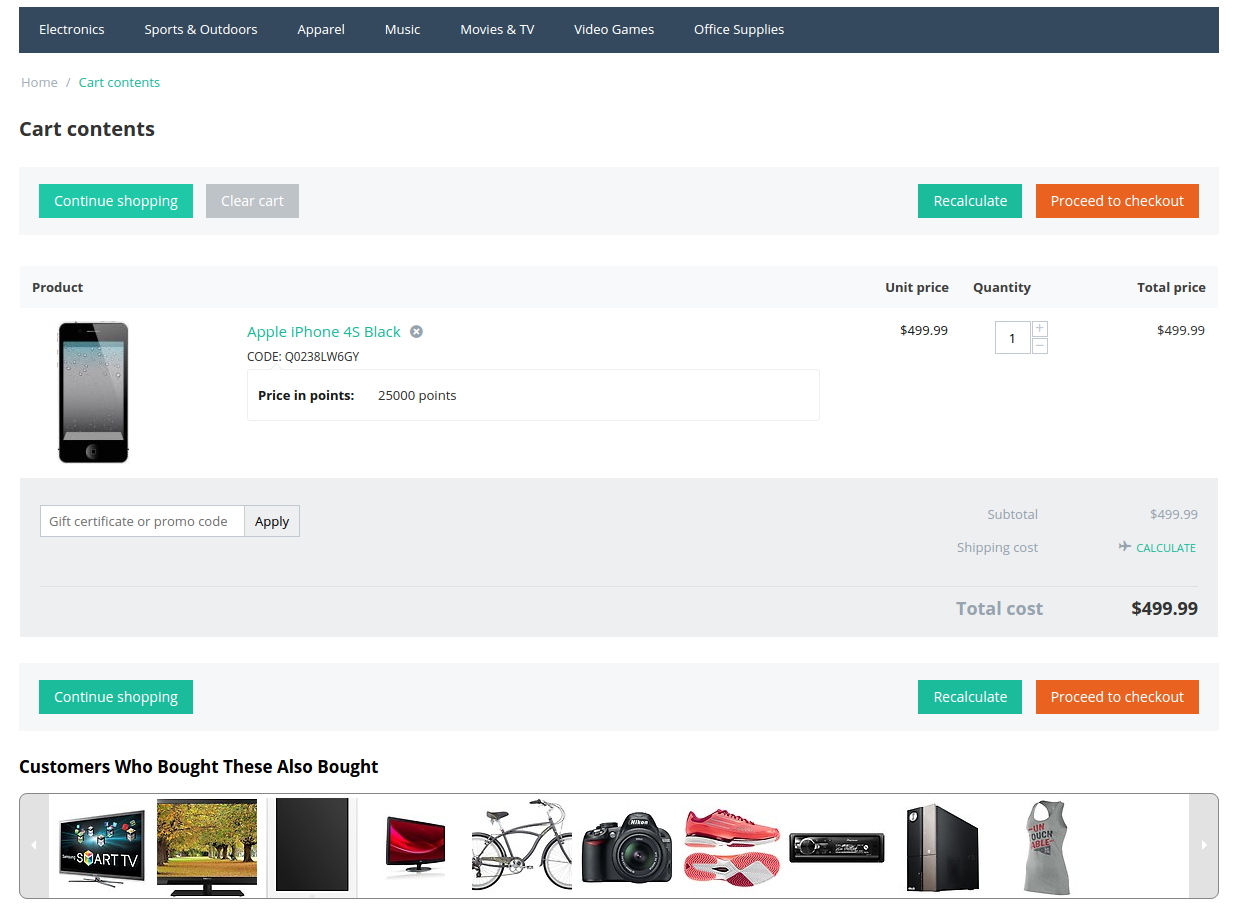The image size is (1234, 916).
Task: Open the desktop PC tower thumbnail
Action: click(942, 847)
